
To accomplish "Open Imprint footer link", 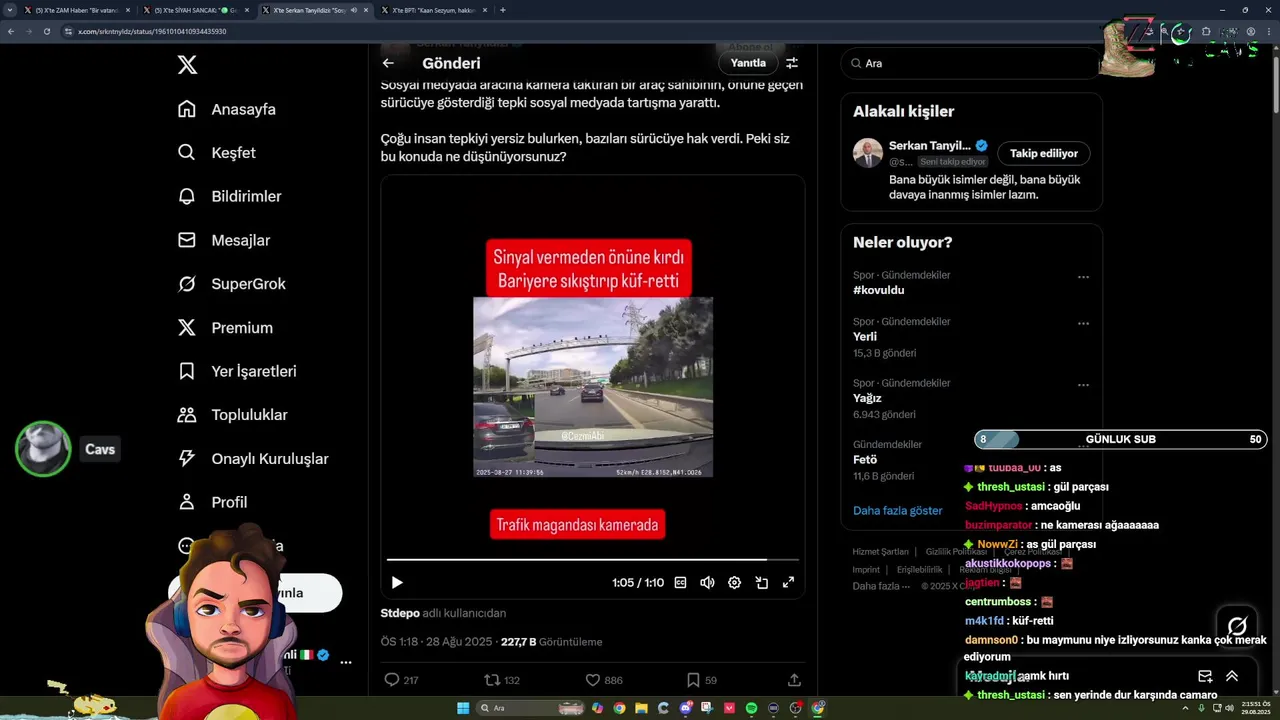I will tap(866, 569).
